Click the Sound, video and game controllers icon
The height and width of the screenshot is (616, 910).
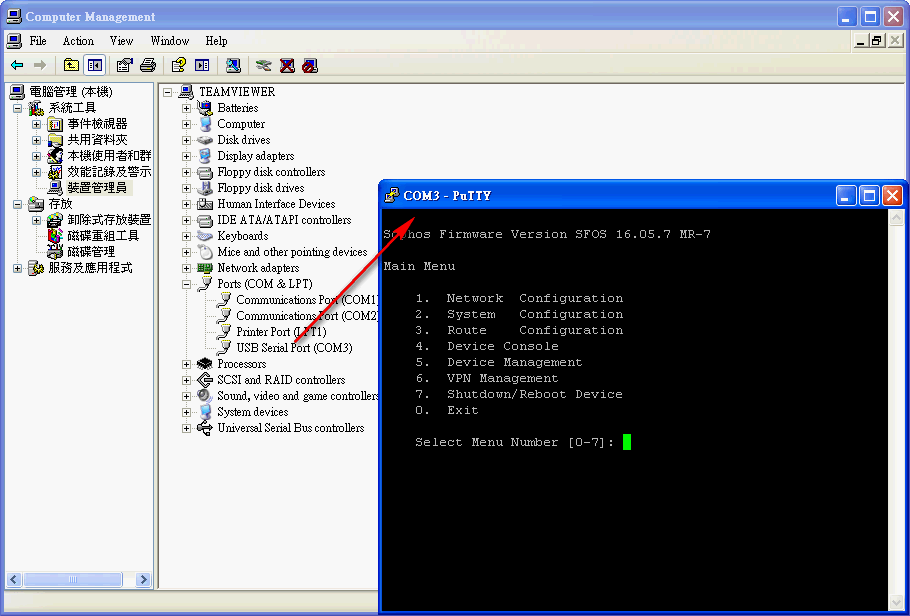click(x=204, y=396)
